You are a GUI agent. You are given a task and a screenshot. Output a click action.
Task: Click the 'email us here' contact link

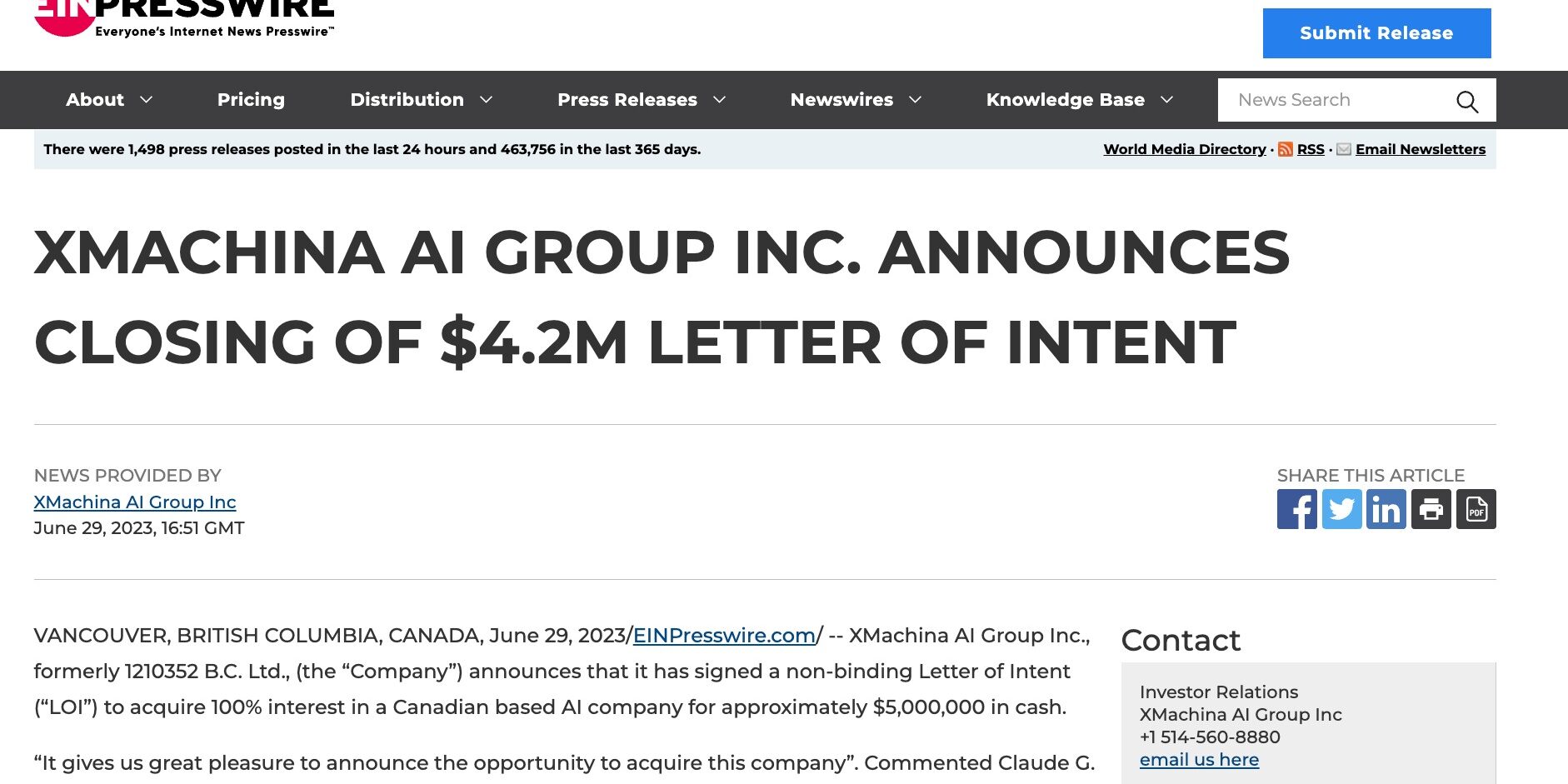(x=1198, y=759)
